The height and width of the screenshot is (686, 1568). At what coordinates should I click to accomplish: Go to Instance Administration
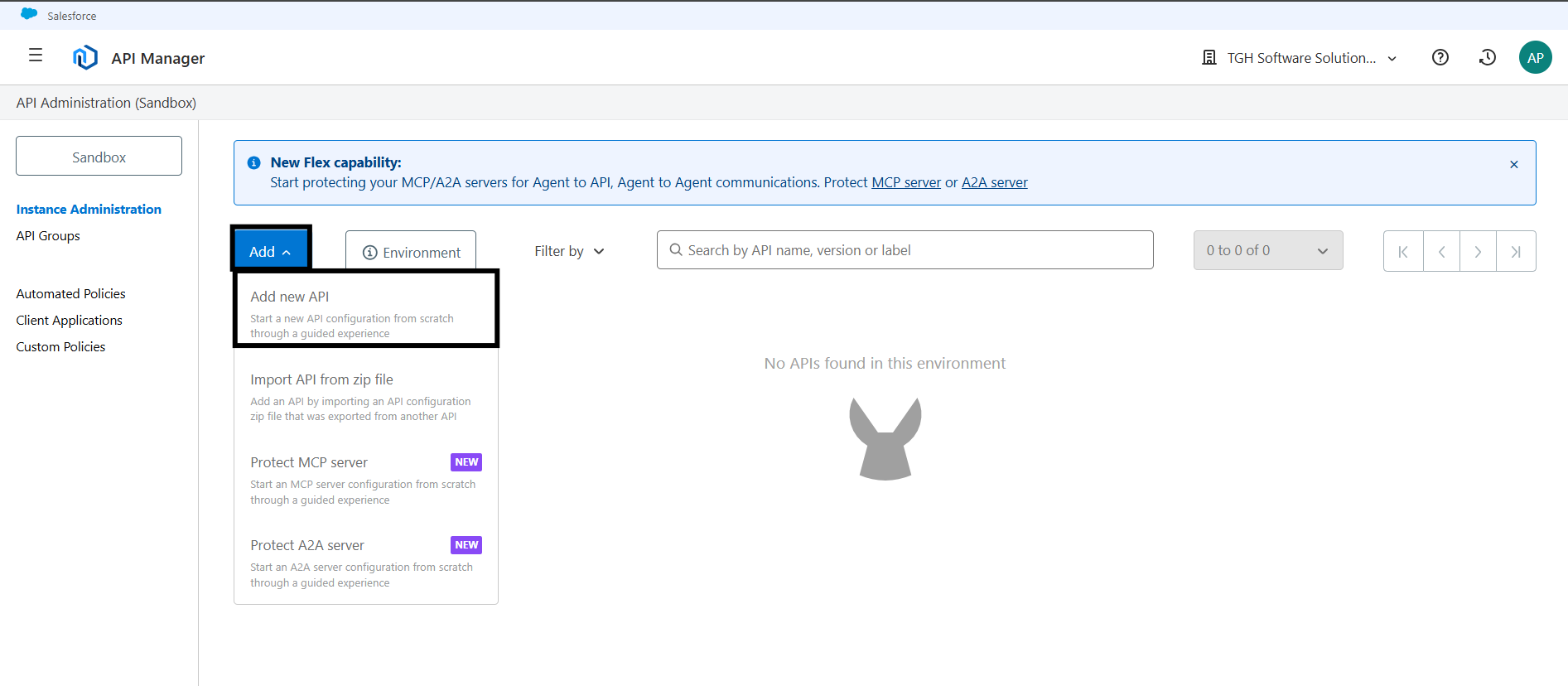[x=89, y=210]
